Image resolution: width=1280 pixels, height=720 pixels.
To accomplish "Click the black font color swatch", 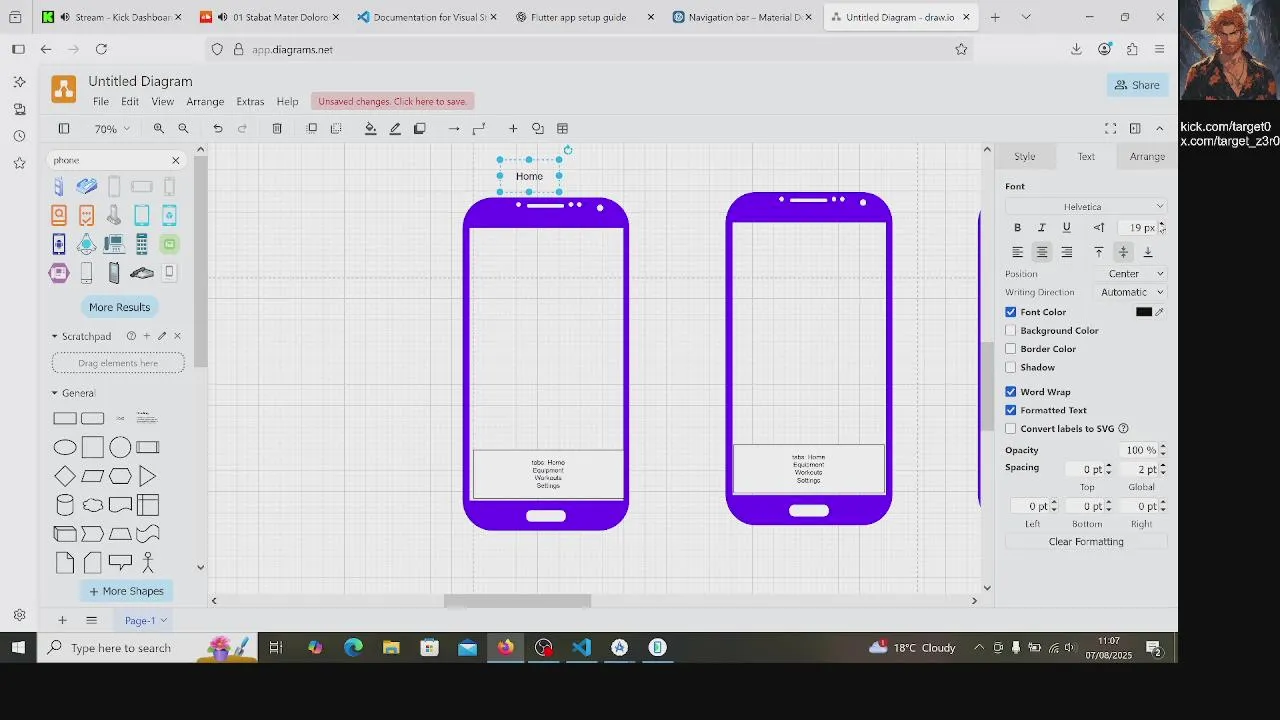I will 1144,312.
